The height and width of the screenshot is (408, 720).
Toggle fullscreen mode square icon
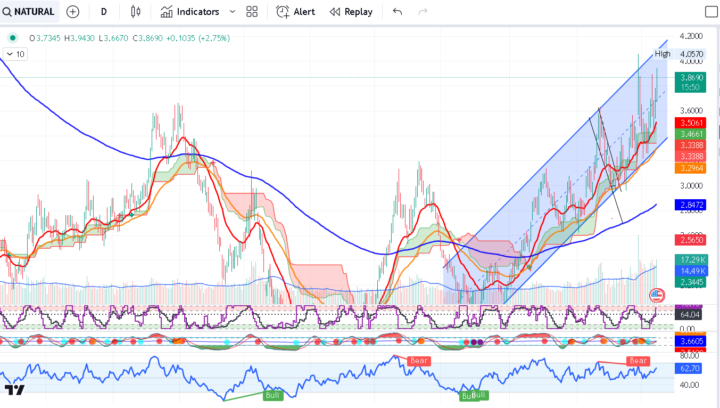coord(711,12)
